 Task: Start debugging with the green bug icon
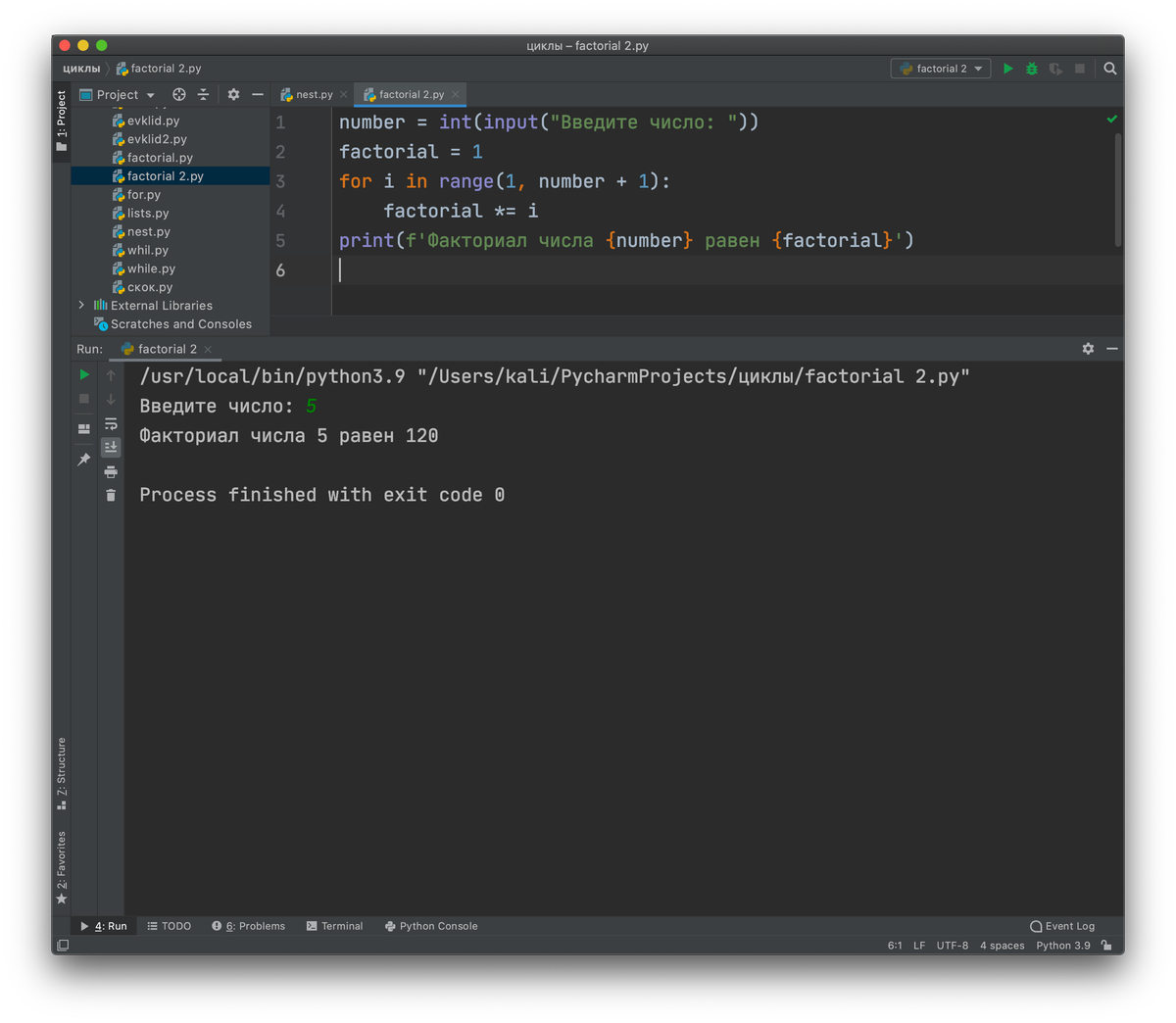click(x=1031, y=69)
